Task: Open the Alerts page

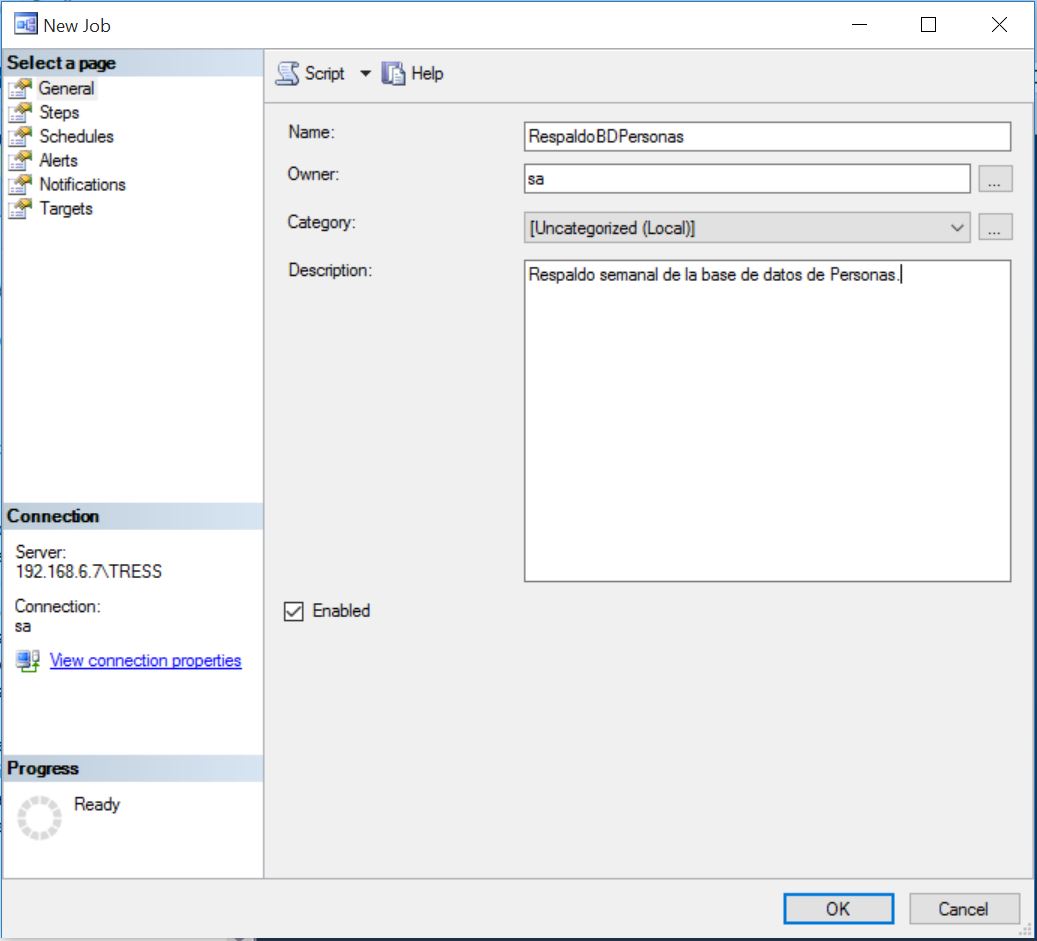Action: click(x=60, y=160)
